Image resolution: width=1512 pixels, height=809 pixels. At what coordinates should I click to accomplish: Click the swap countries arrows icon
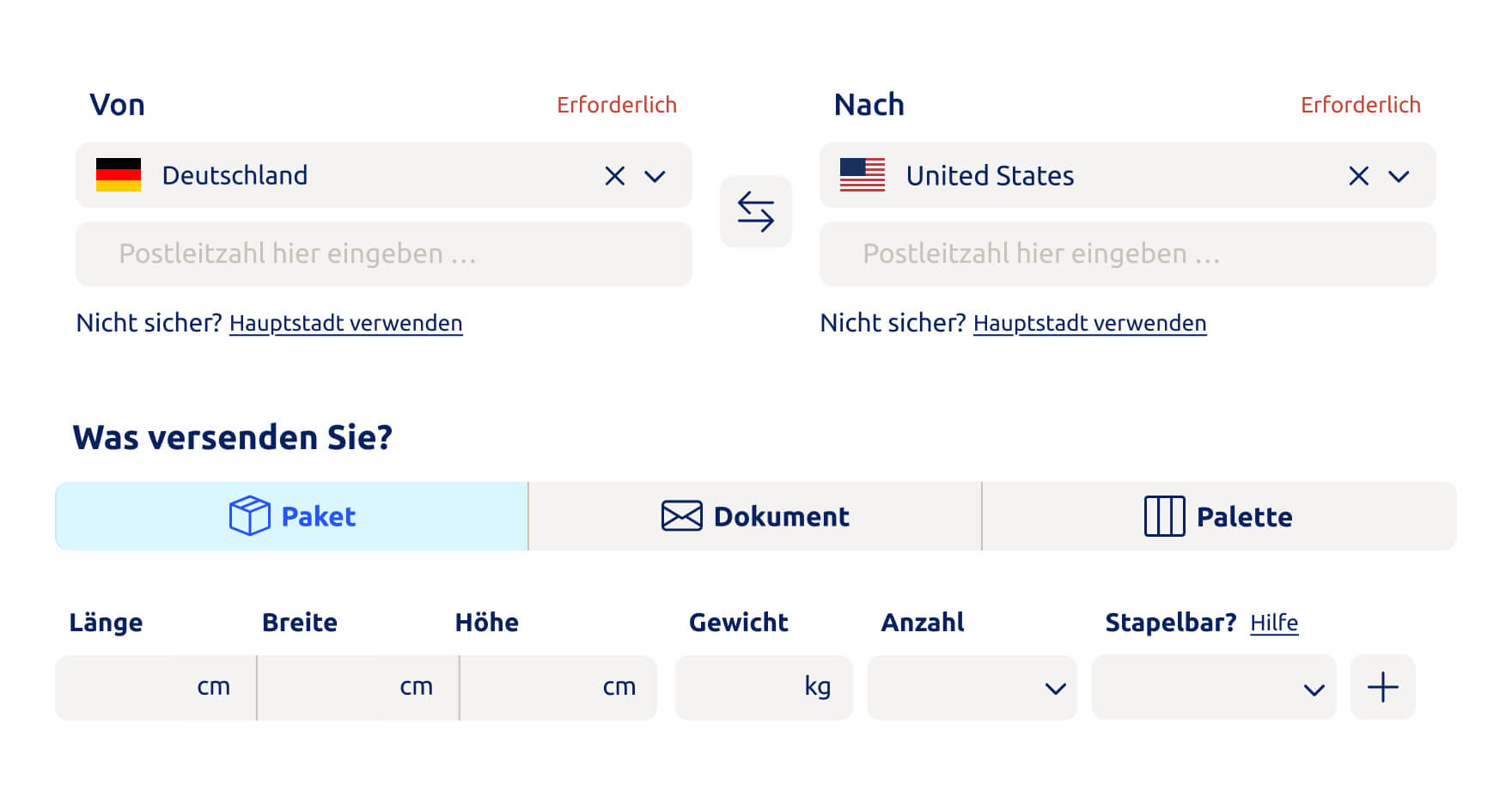(756, 211)
